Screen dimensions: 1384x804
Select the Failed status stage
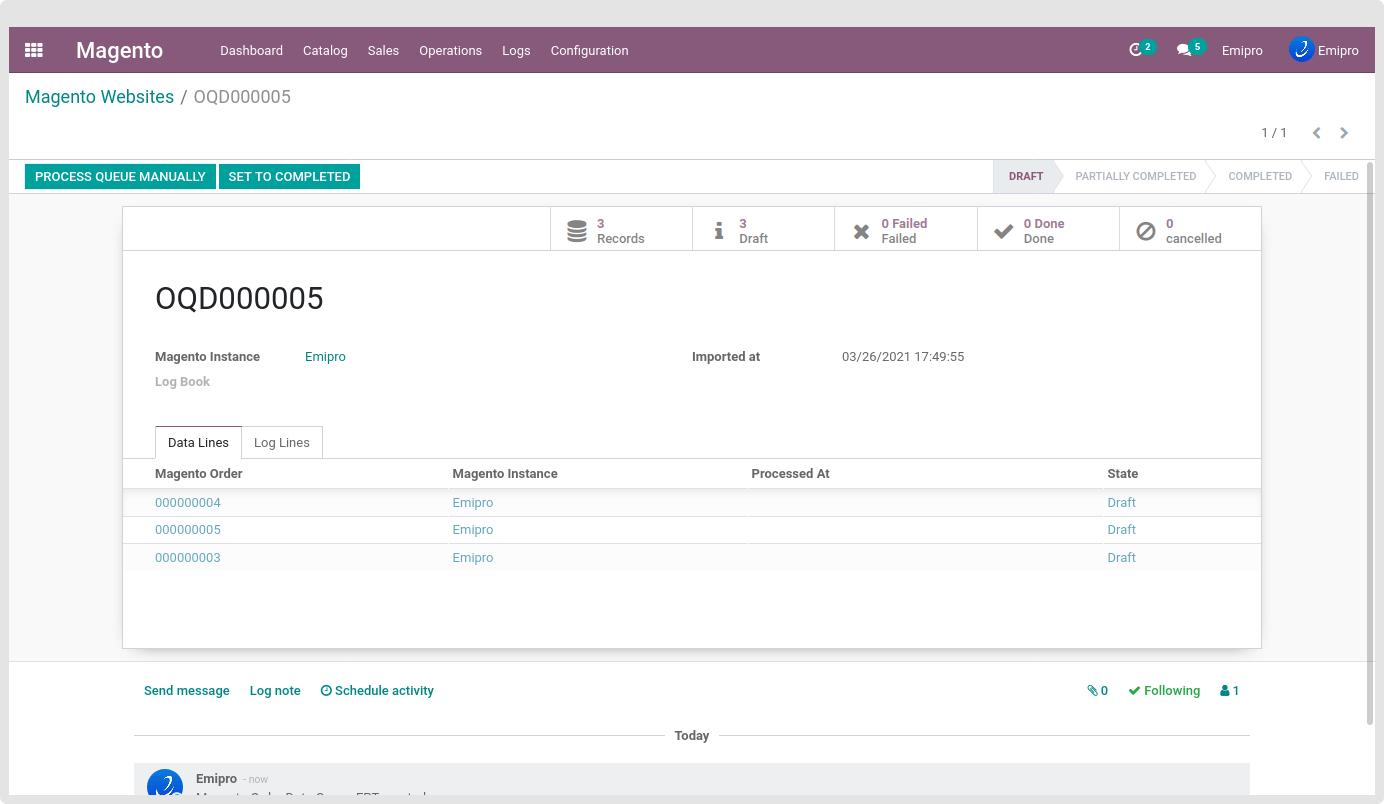point(1341,176)
